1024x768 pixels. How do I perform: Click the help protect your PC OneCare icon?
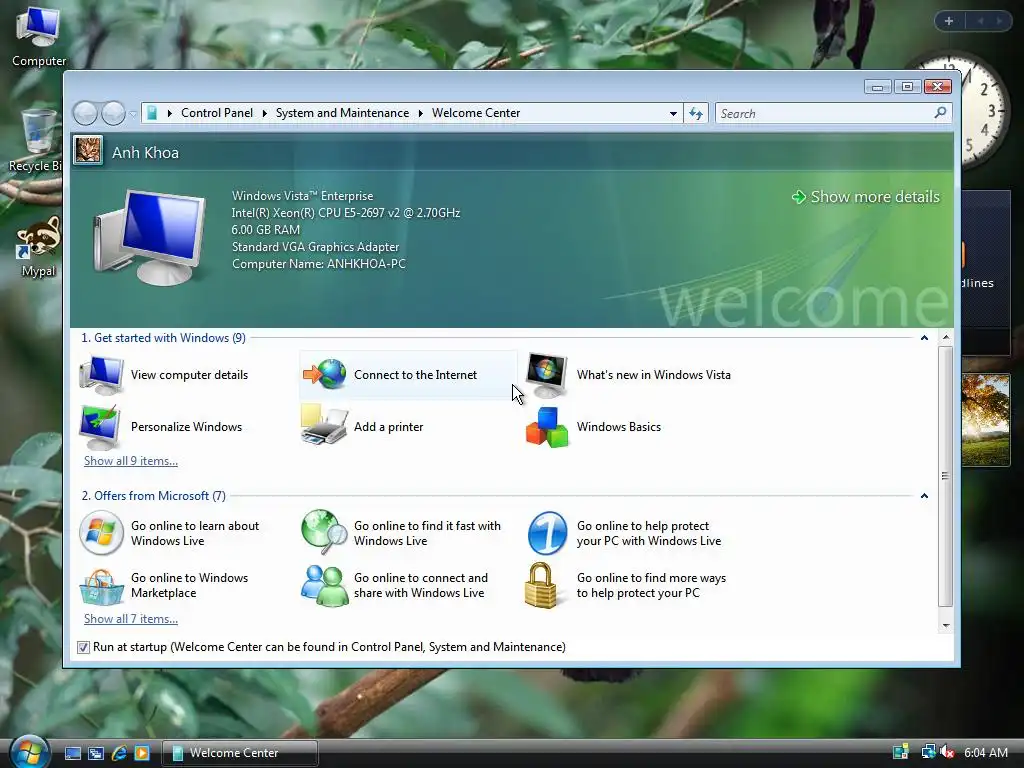547,534
